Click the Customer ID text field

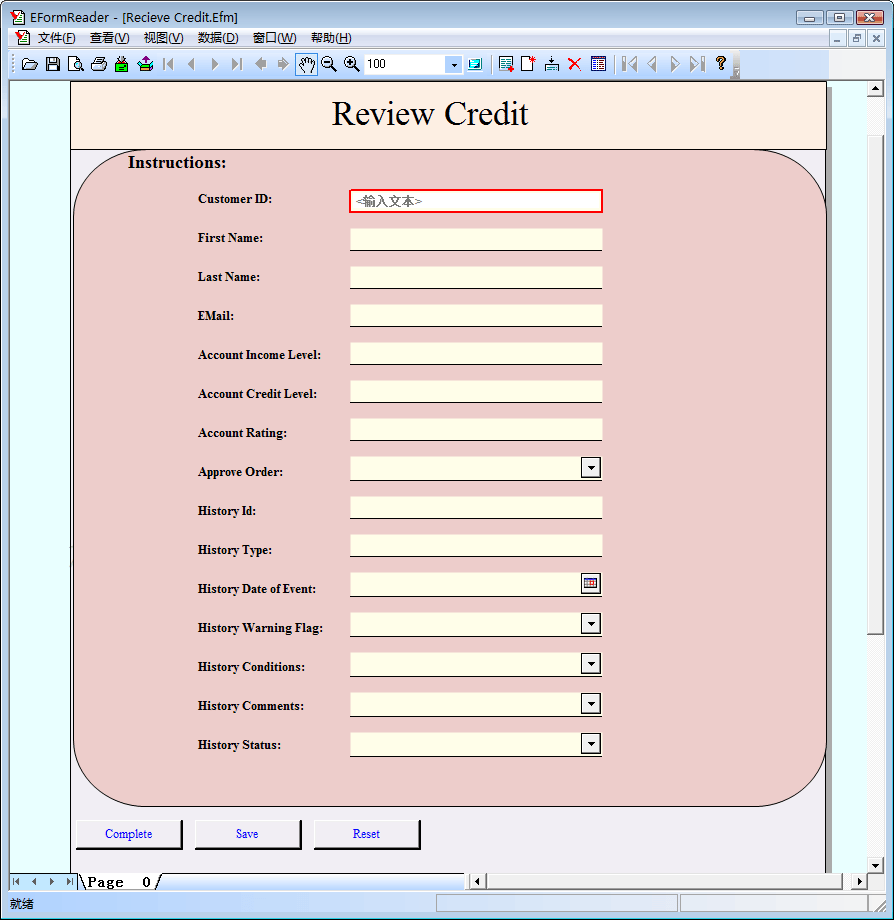tap(476, 201)
